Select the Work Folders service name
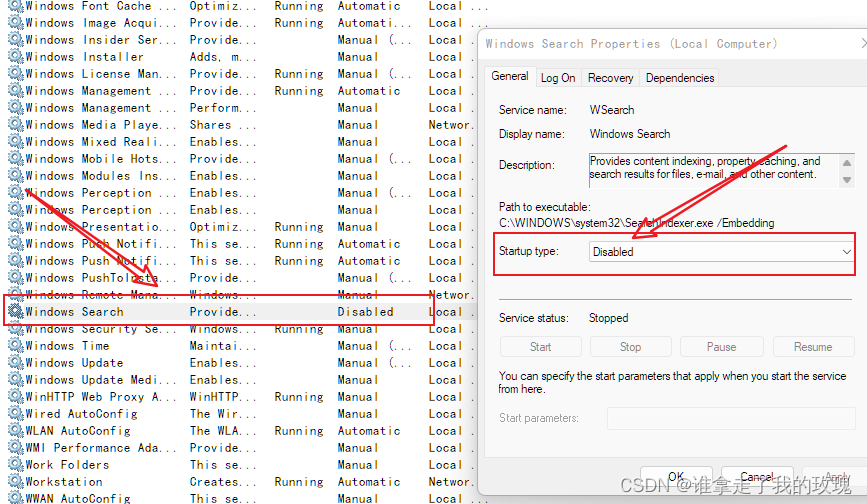 [67, 465]
